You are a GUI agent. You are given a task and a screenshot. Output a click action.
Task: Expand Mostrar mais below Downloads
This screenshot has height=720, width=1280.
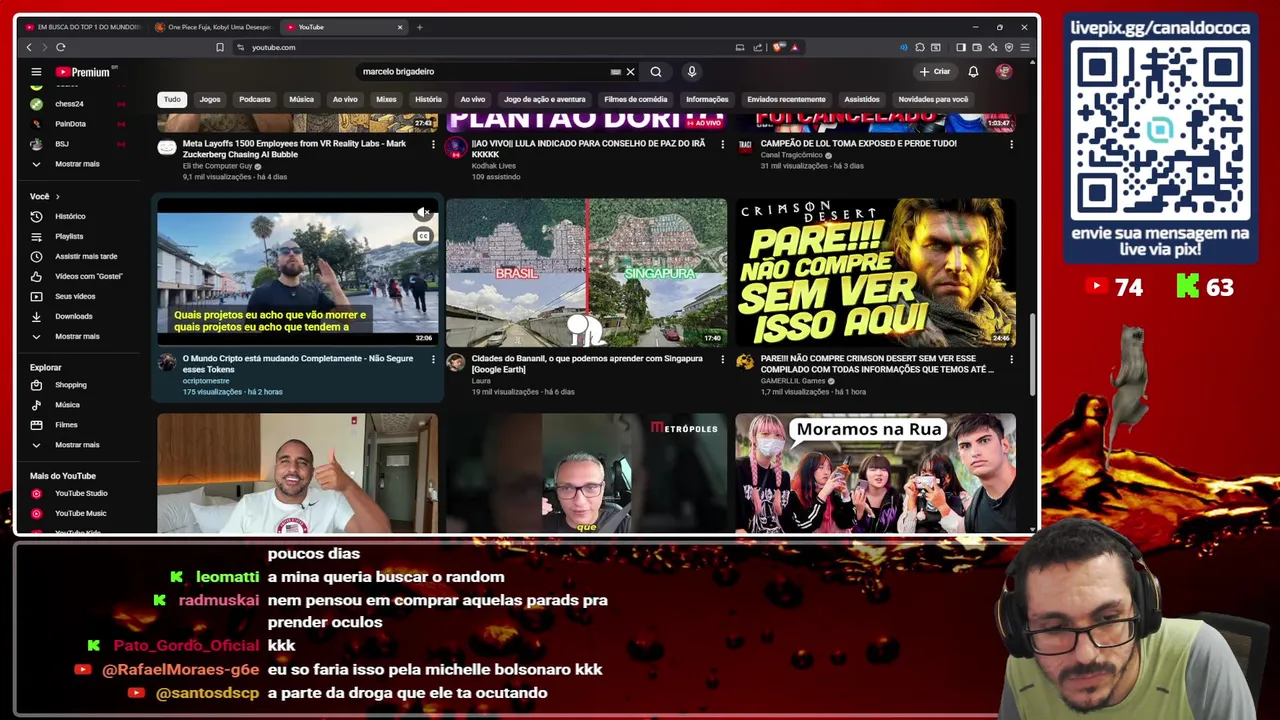[78, 336]
